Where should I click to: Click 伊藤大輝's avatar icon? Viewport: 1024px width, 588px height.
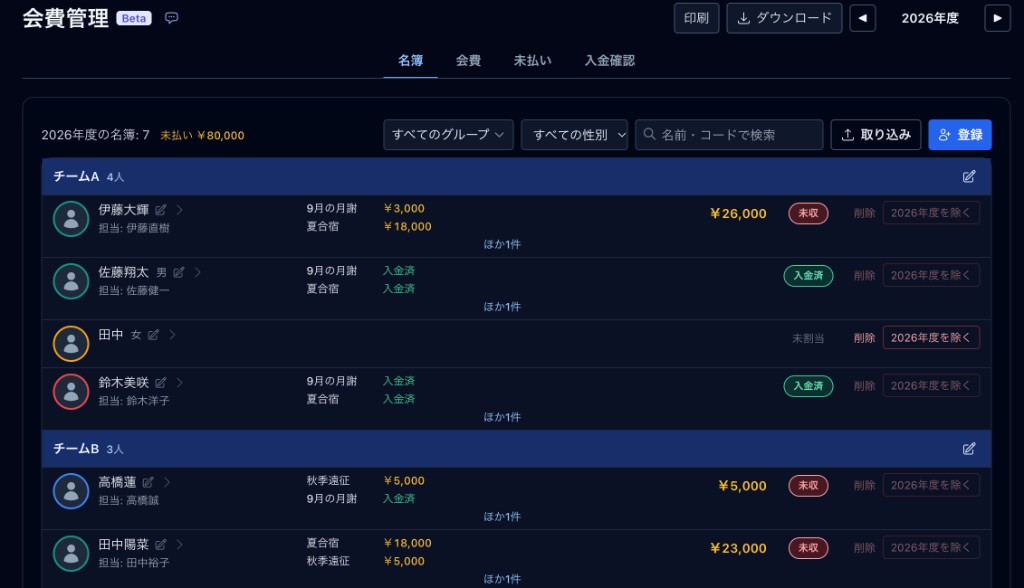pyautogui.click(x=71, y=219)
